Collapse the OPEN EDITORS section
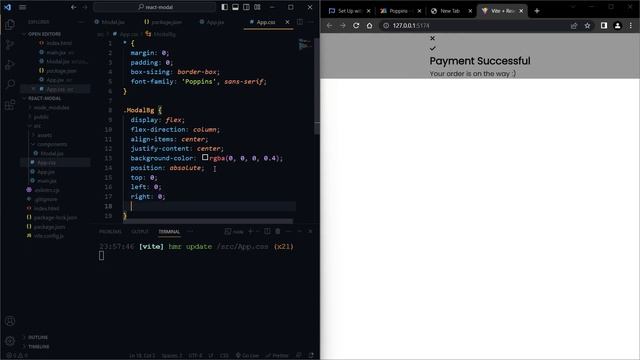This screenshot has width=640, height=360. click(x=44, y=34)
